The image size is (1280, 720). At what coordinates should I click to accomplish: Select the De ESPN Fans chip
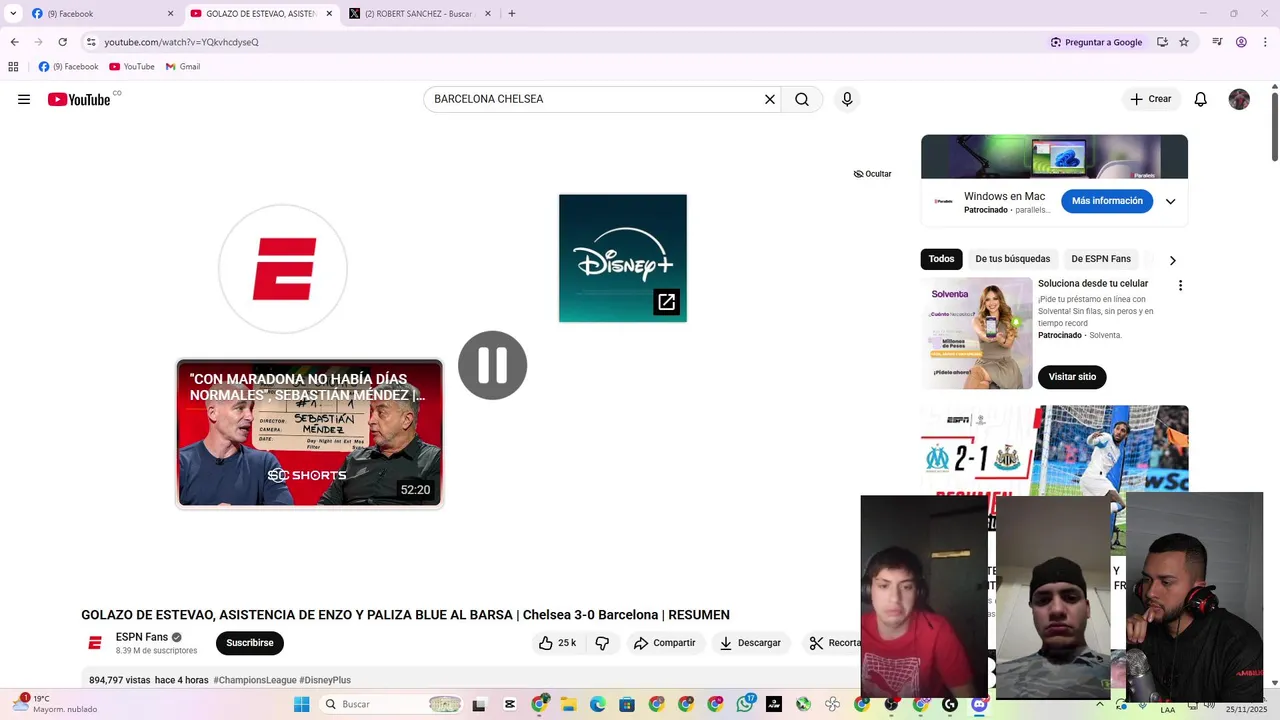tap(1101, 259)
